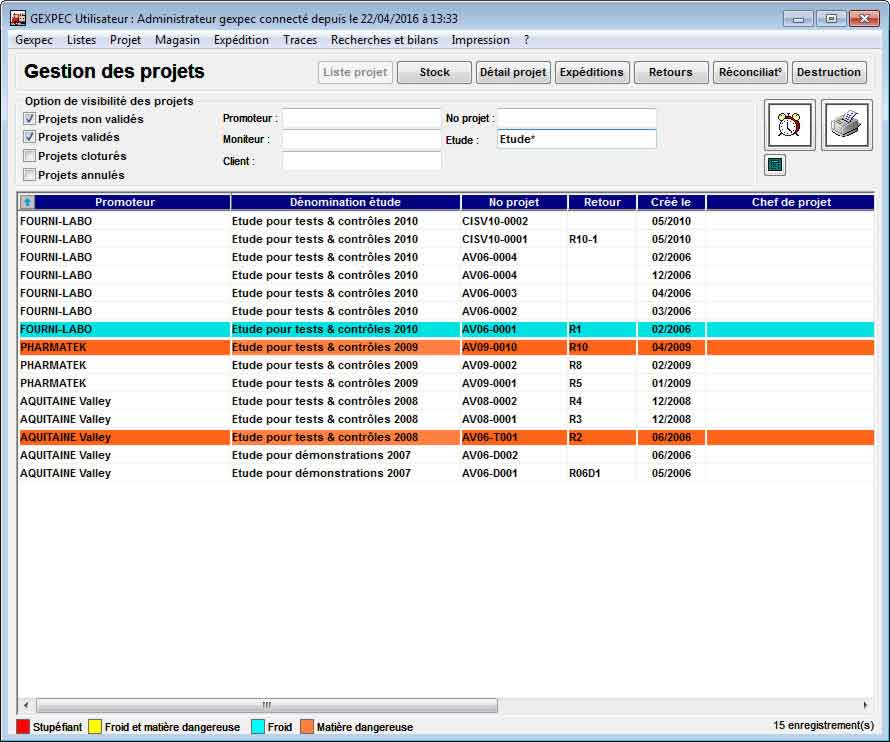Uncheck Projets validés checkbox
This screenshot has height=742, width=890.
point(30,137)
